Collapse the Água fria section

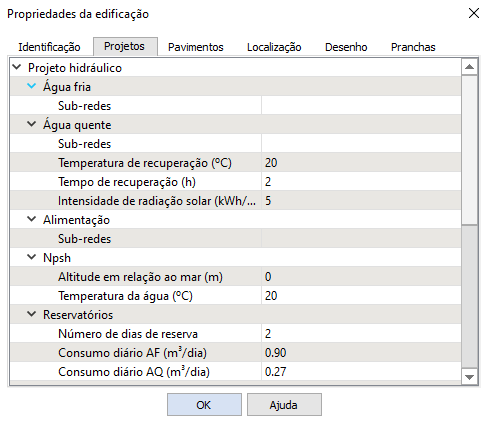tap(31, 86)
